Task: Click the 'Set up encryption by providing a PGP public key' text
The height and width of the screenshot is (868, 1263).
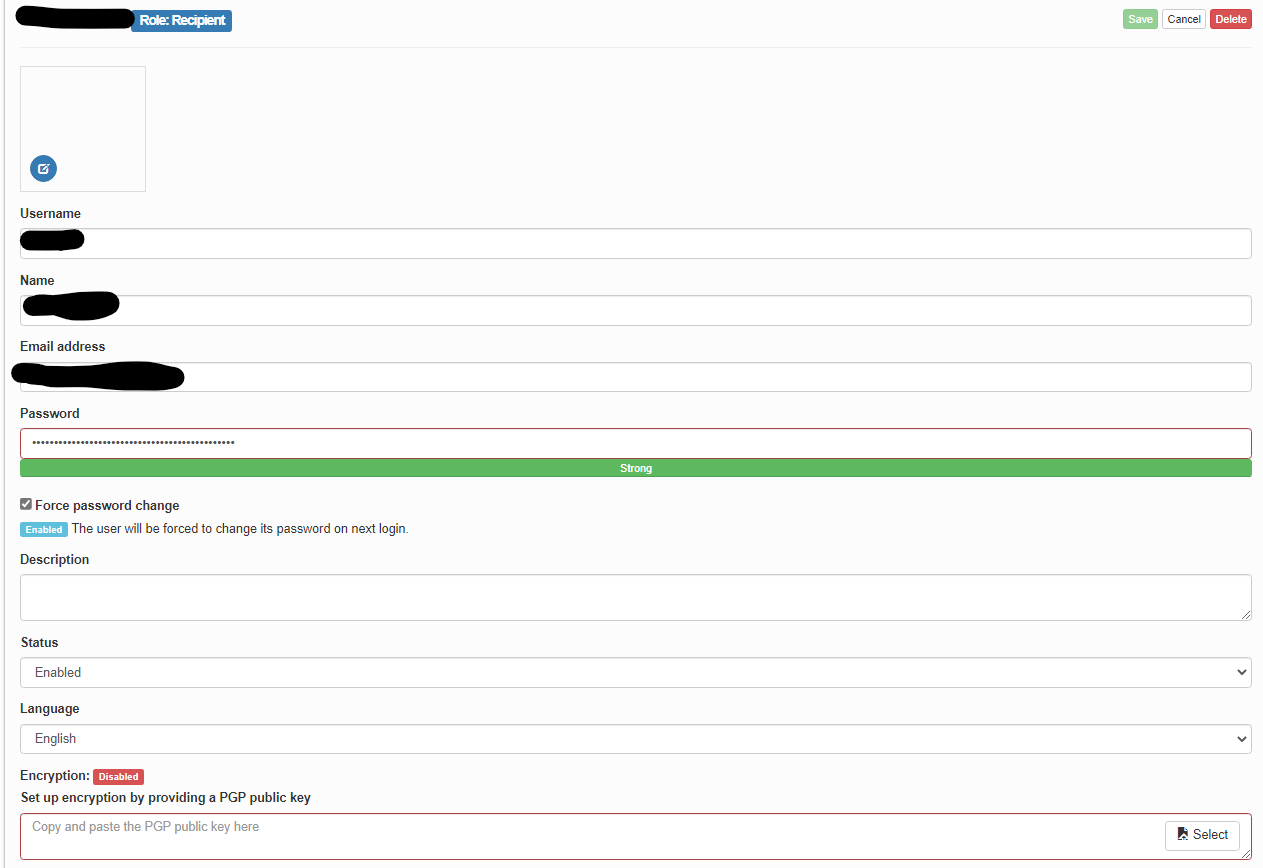Action: pyautogui.click(x=166, y=798)
